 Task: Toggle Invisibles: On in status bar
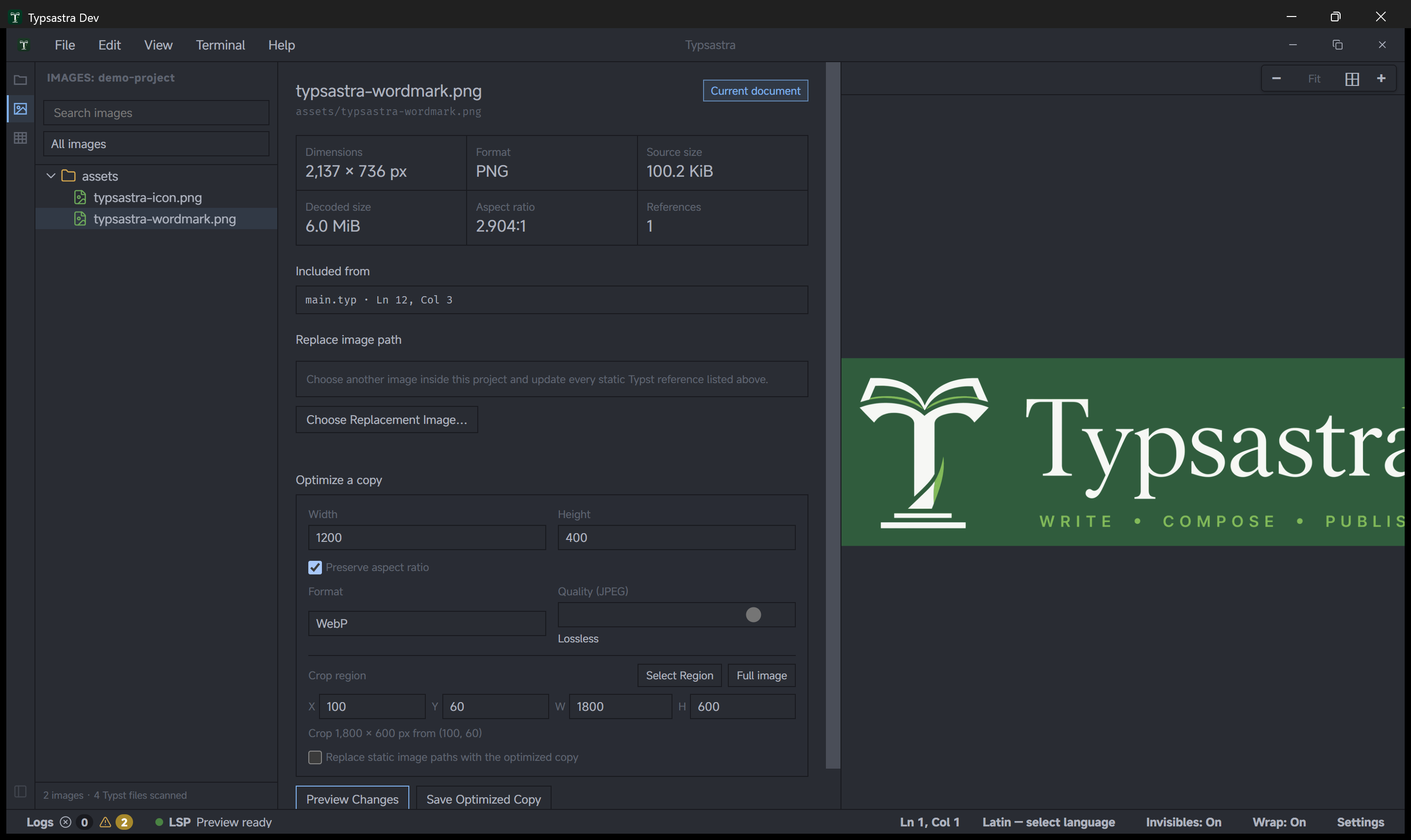click(x=1183, y=822)
